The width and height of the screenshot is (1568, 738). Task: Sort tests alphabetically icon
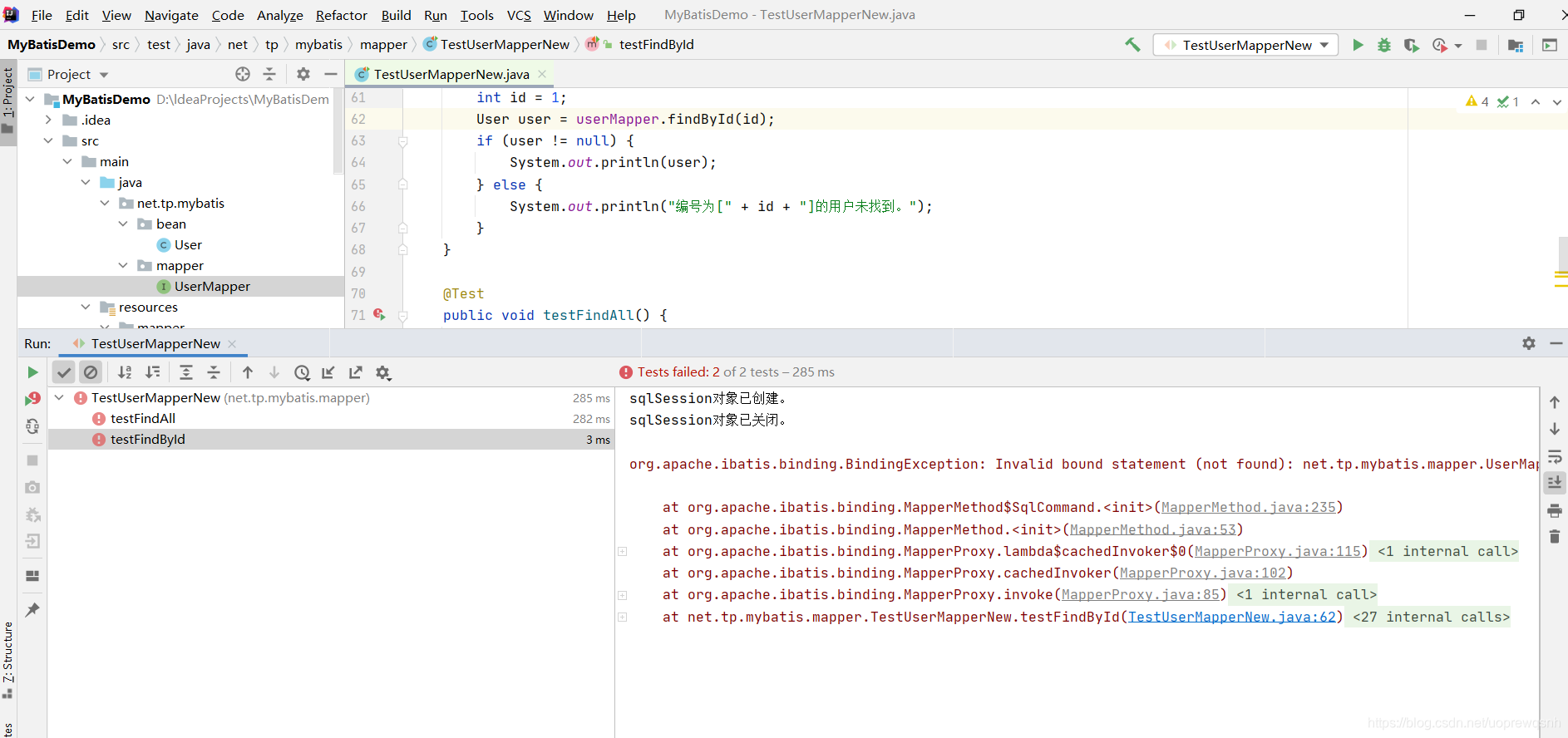point(125,372)
